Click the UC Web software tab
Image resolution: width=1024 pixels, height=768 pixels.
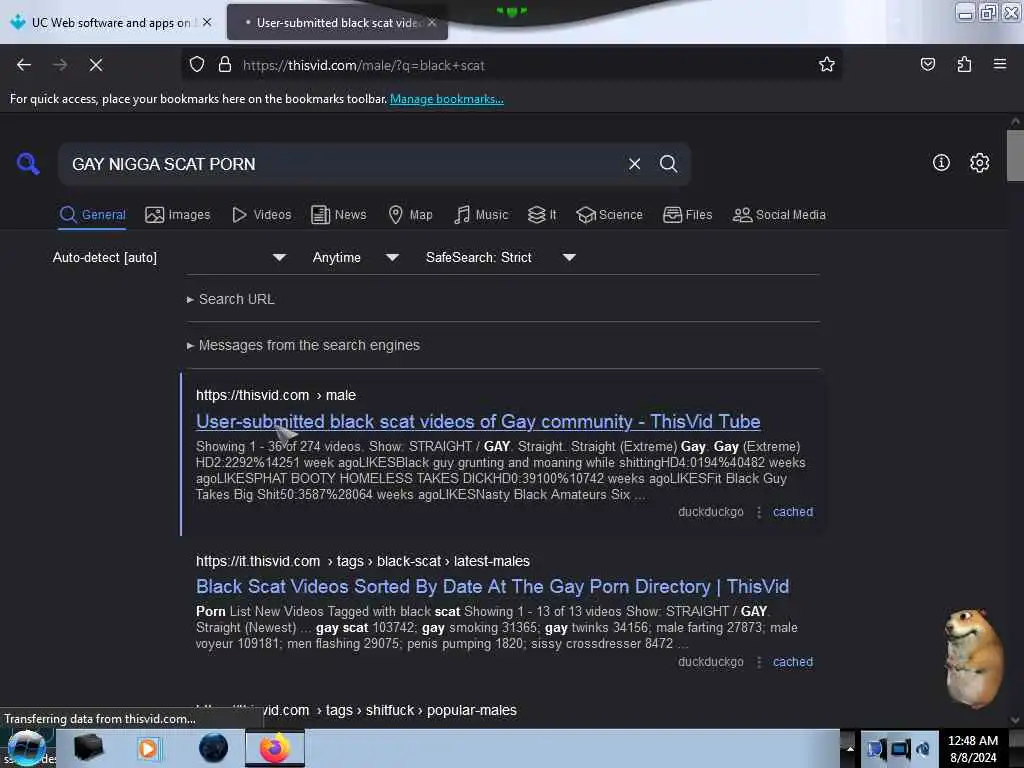(x=111, y=22)
